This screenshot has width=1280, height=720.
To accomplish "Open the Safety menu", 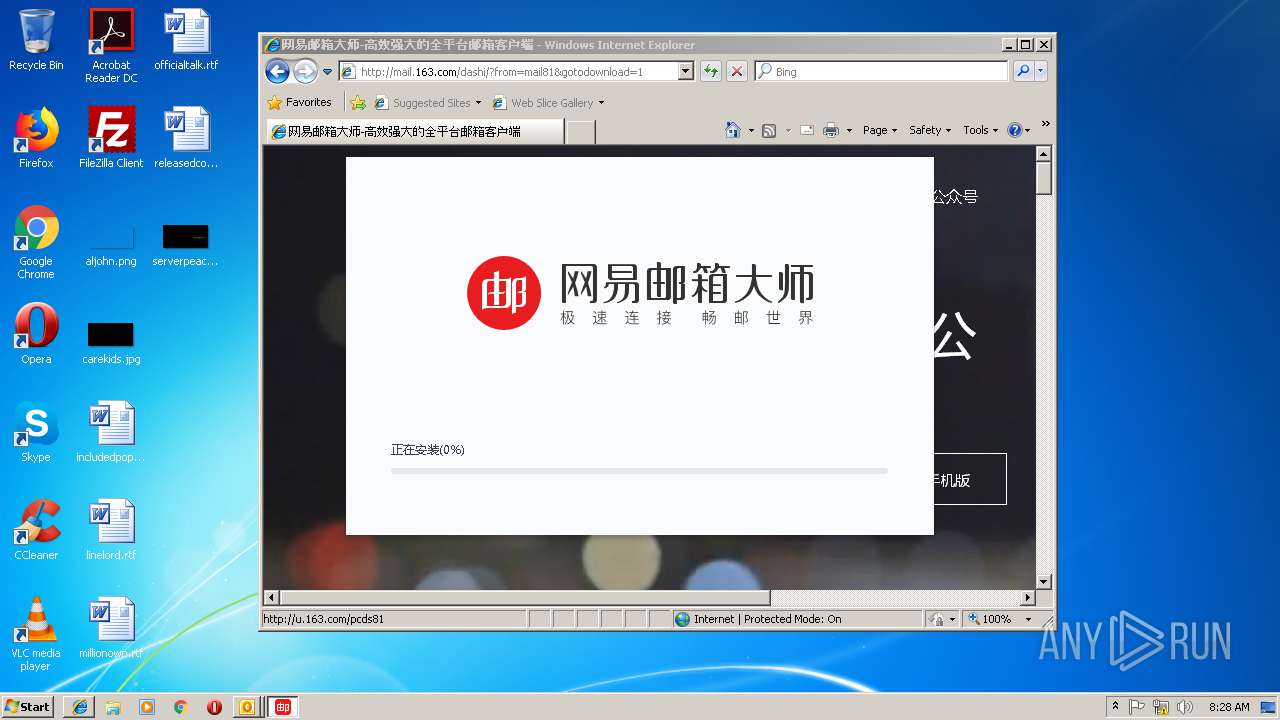I will click(929, 130).
